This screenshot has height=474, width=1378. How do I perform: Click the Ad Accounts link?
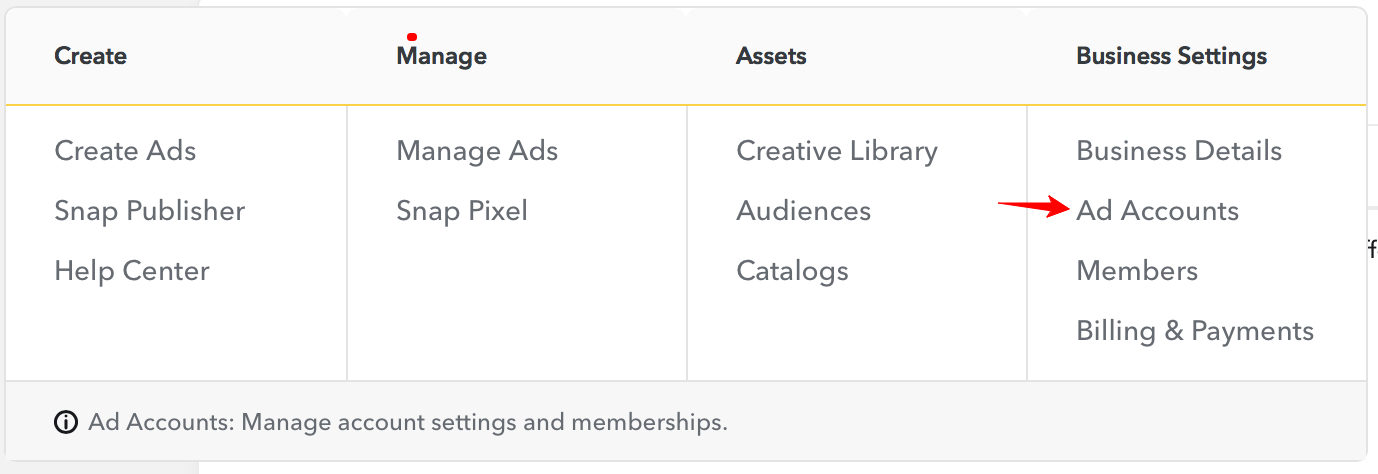tap(1157, 211)
